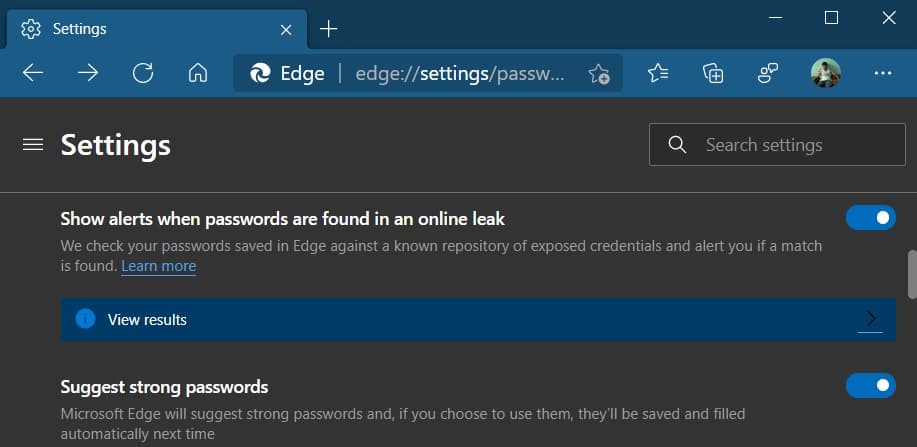Viewport: 917px width, 447px height.
Task: Open the Settings hamburger menu
Action: (33, 145)
